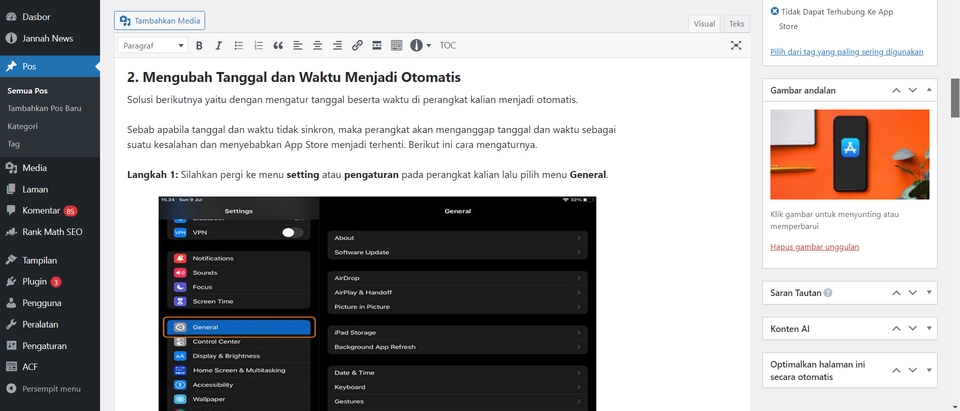Align text right

pyautogui.click(x=337, y=45)
